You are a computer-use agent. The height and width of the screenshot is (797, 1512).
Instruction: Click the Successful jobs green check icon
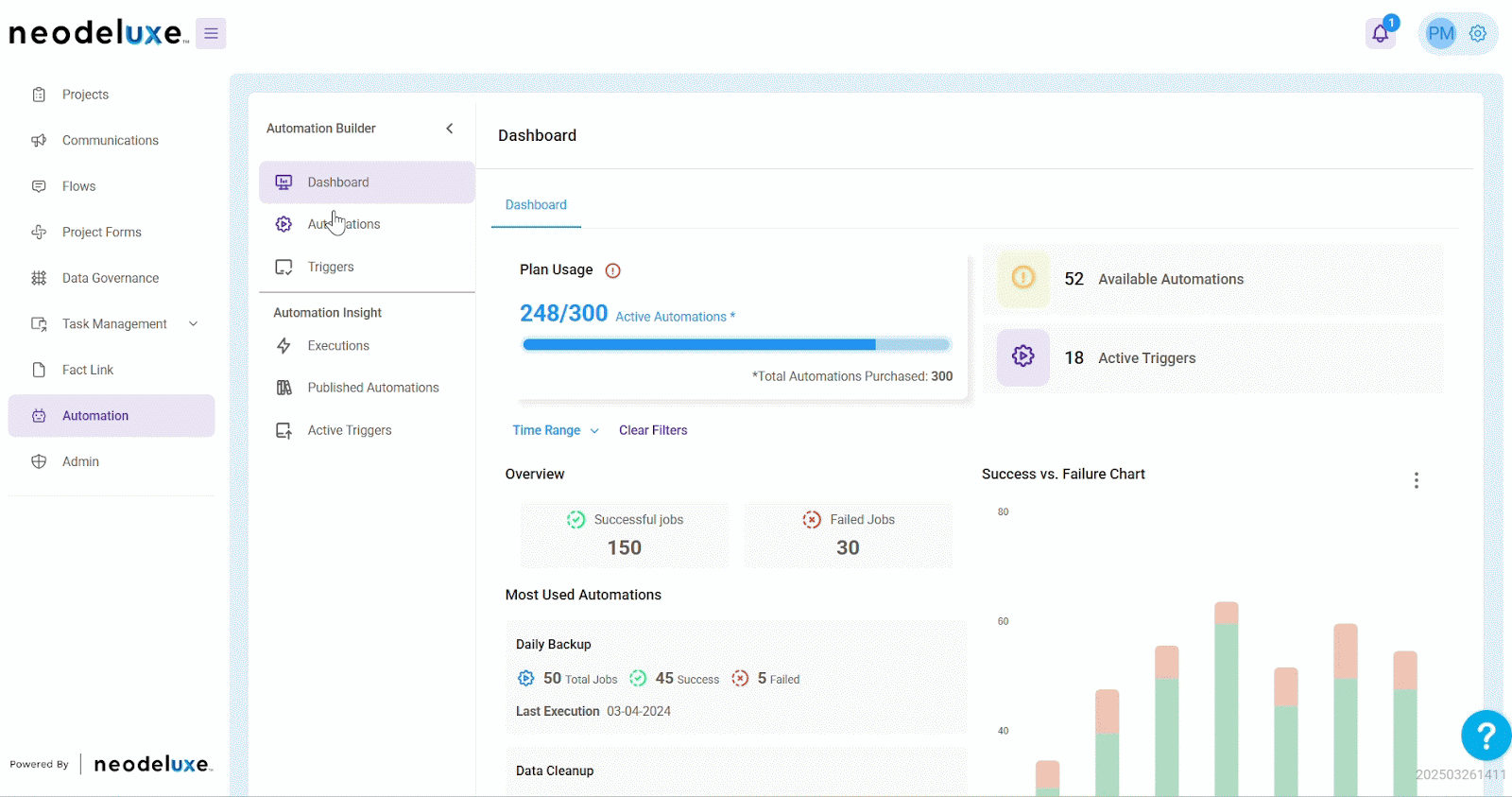pos(576,519)
